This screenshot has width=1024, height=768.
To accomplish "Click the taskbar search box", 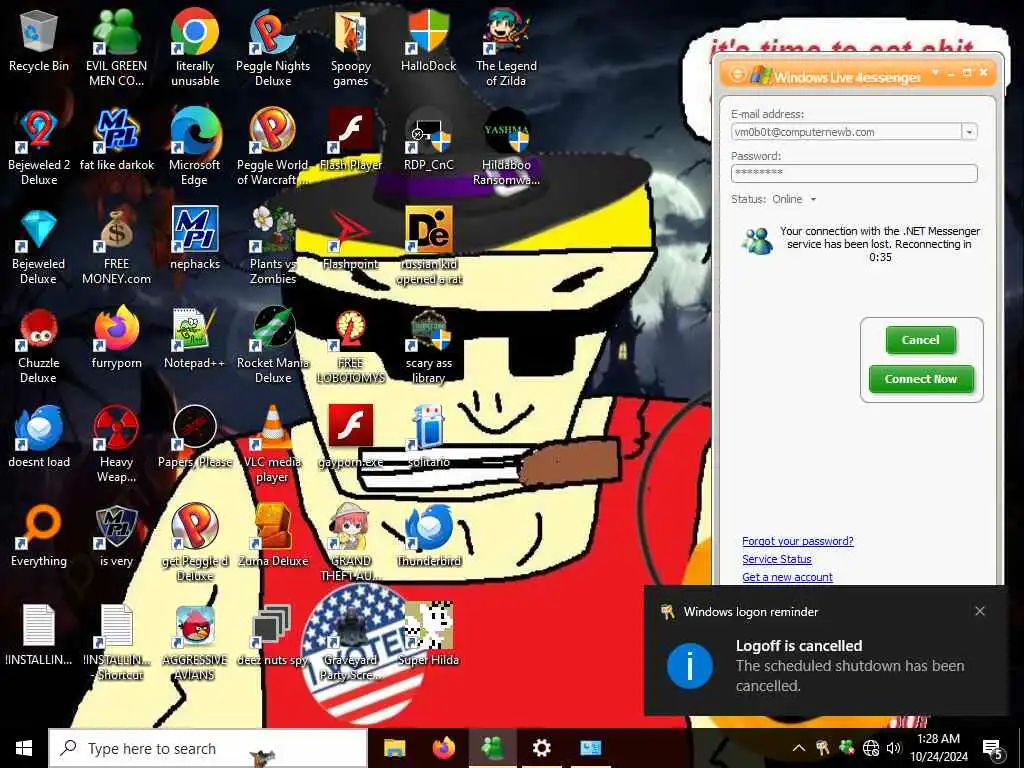I will coord(208,748).
